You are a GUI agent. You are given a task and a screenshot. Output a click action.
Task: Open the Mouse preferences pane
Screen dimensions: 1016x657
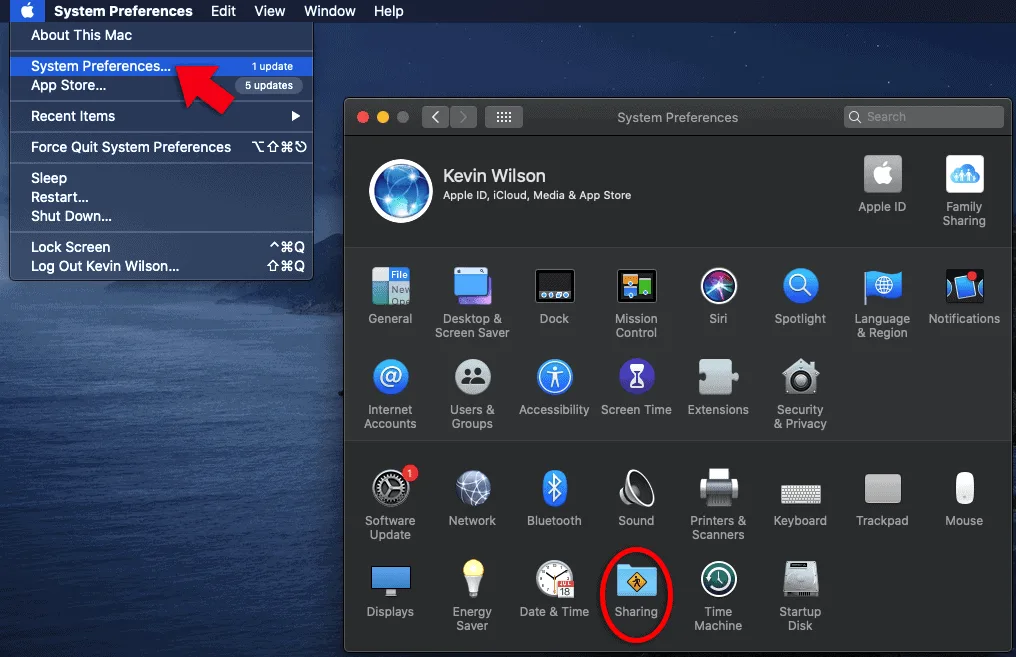click(964, 498)
